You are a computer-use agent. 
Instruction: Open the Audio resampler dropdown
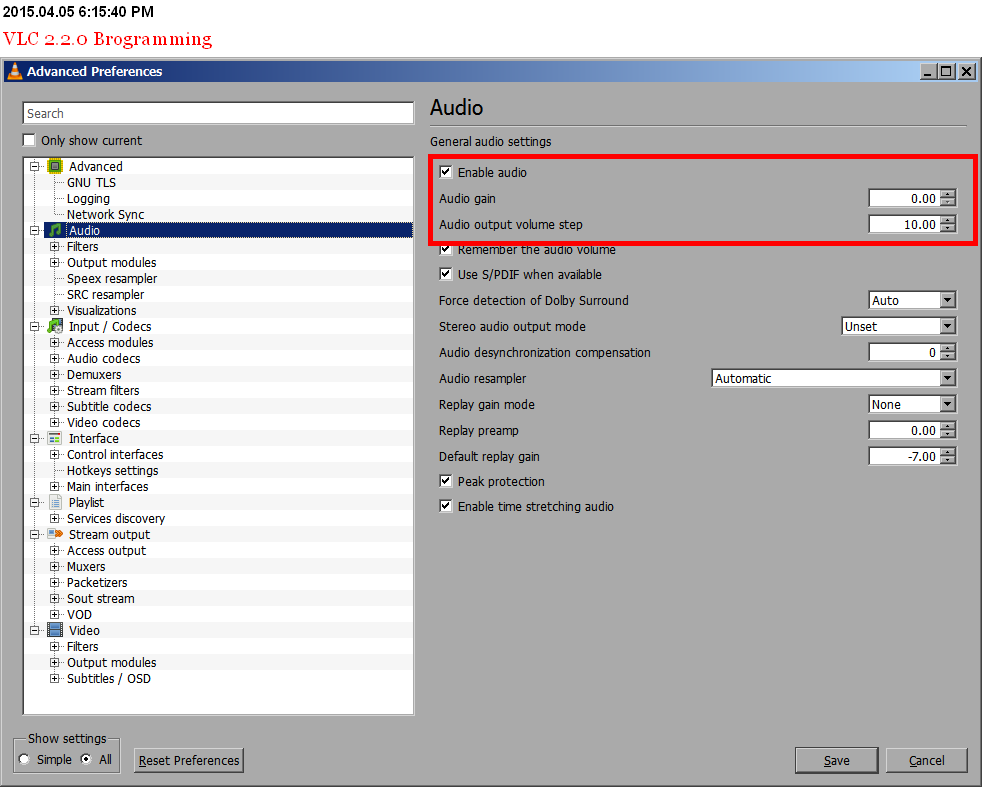point(834,378)
